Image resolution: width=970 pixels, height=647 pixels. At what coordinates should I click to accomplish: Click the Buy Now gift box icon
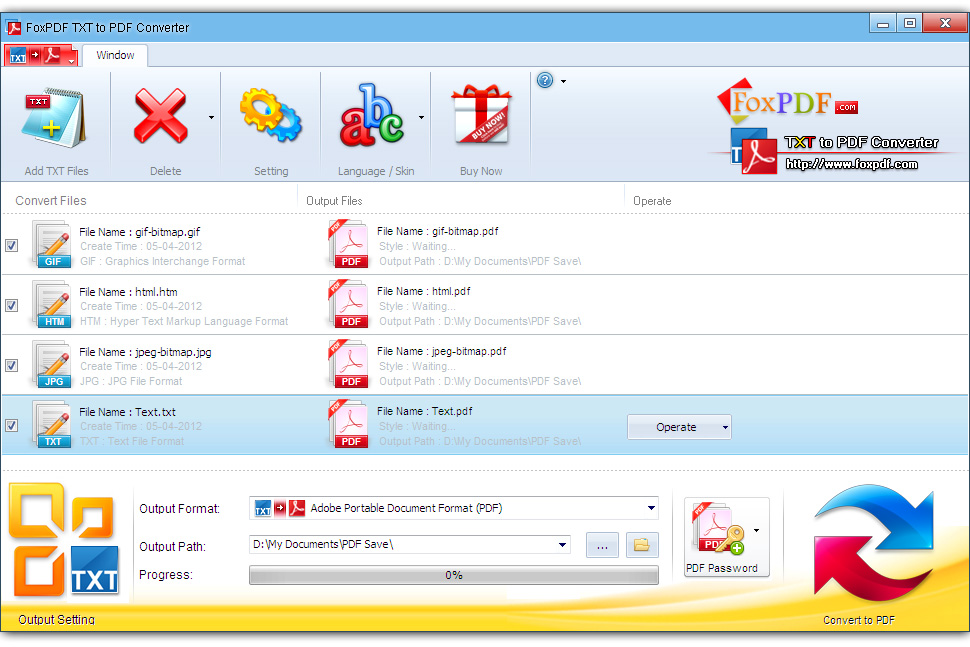click(481, 114)
